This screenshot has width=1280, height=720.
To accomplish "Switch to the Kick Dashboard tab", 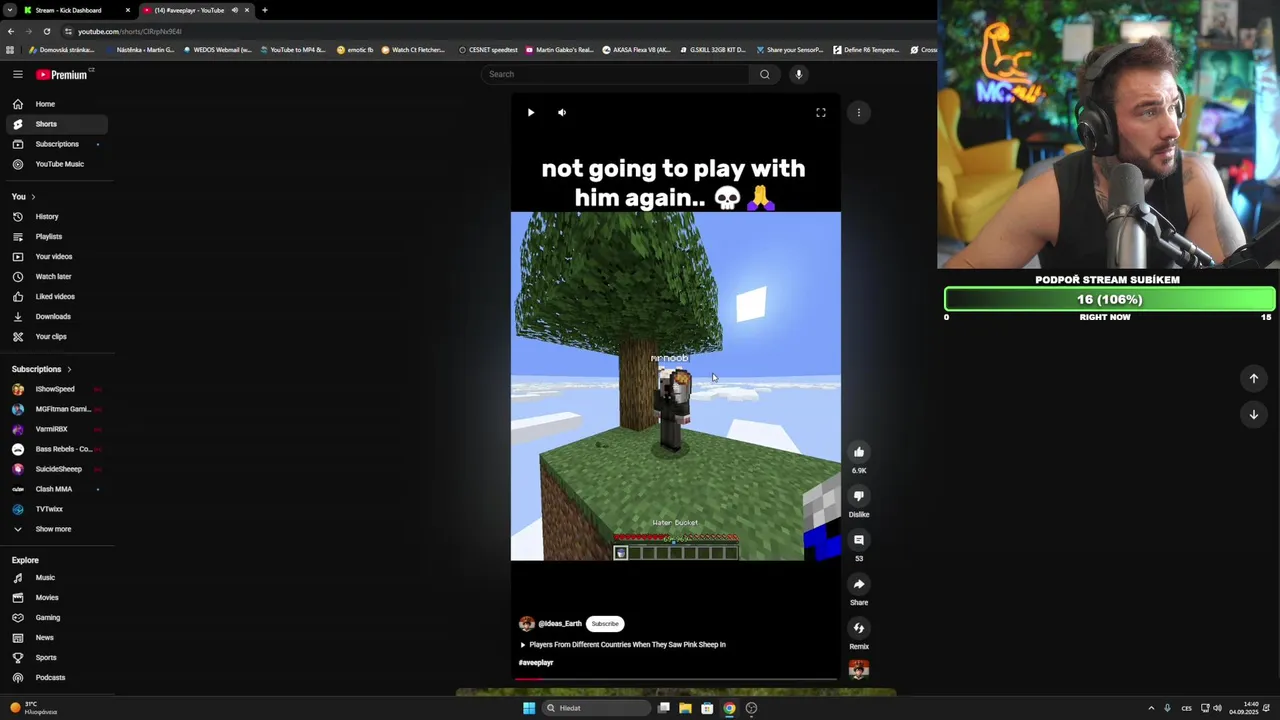I will pyautogui.click(x=75, y=10).
